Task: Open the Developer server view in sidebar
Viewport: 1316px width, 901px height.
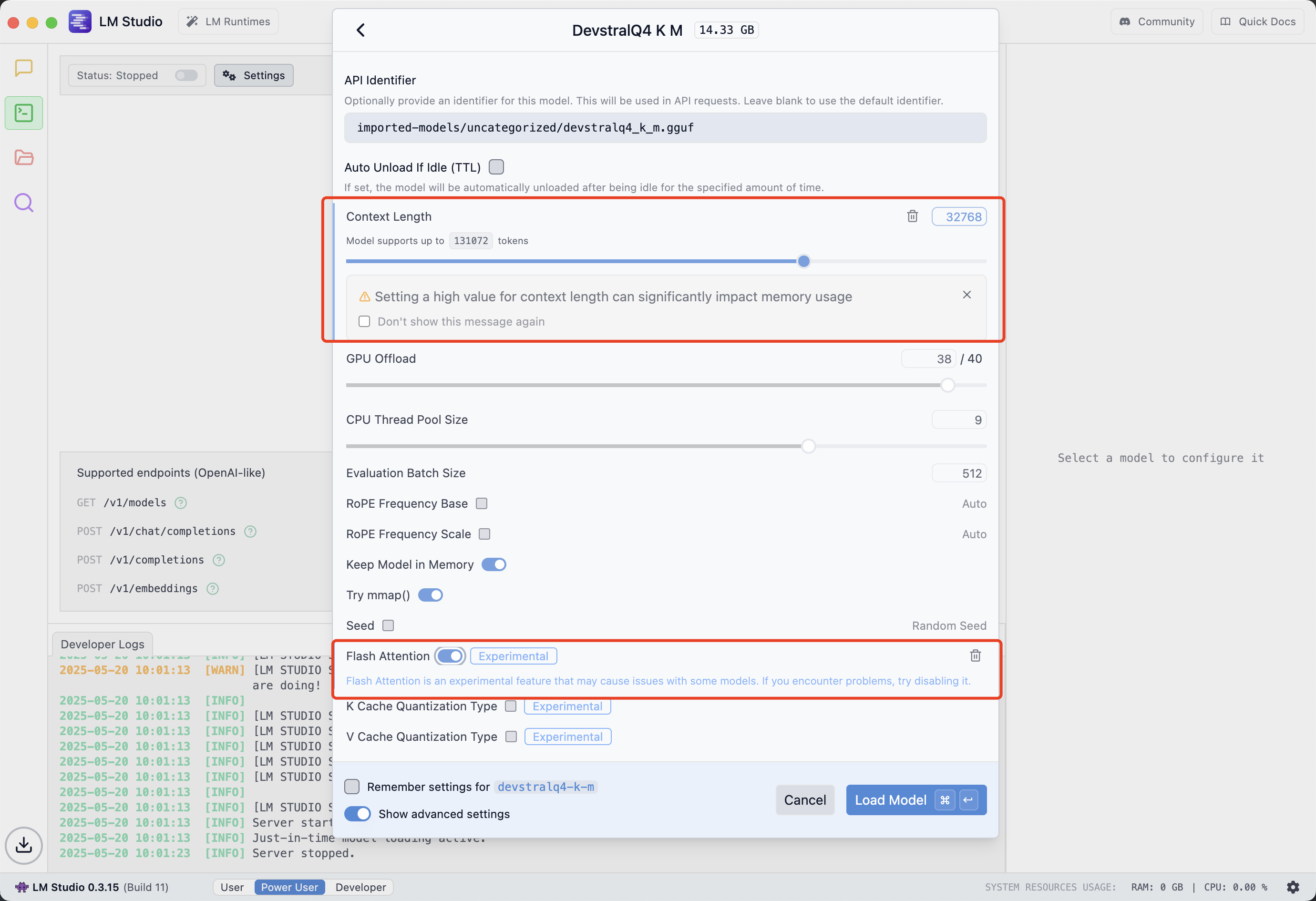Action: pyautogui.click(x=24, y=113)
